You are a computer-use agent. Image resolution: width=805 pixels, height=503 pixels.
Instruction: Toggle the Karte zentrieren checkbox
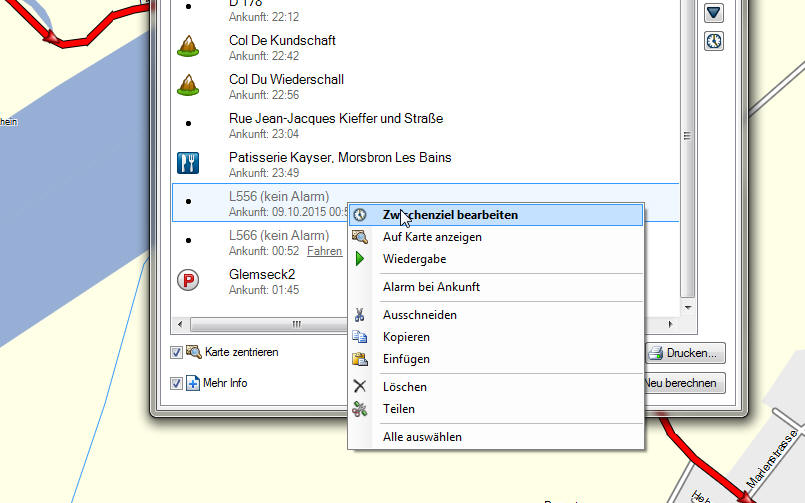pyautogui.click(x=176, y=352)
